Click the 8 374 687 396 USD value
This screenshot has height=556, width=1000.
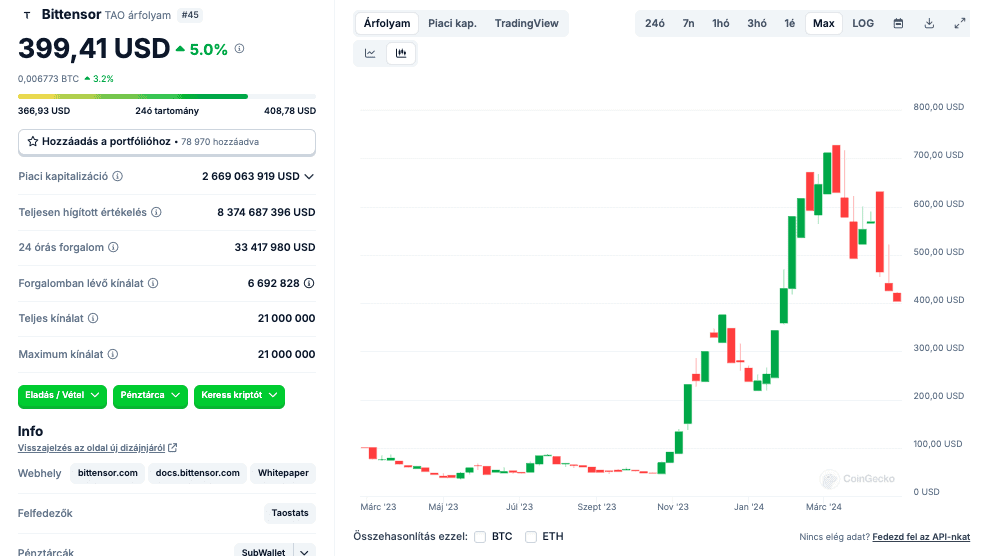point(267,212)
